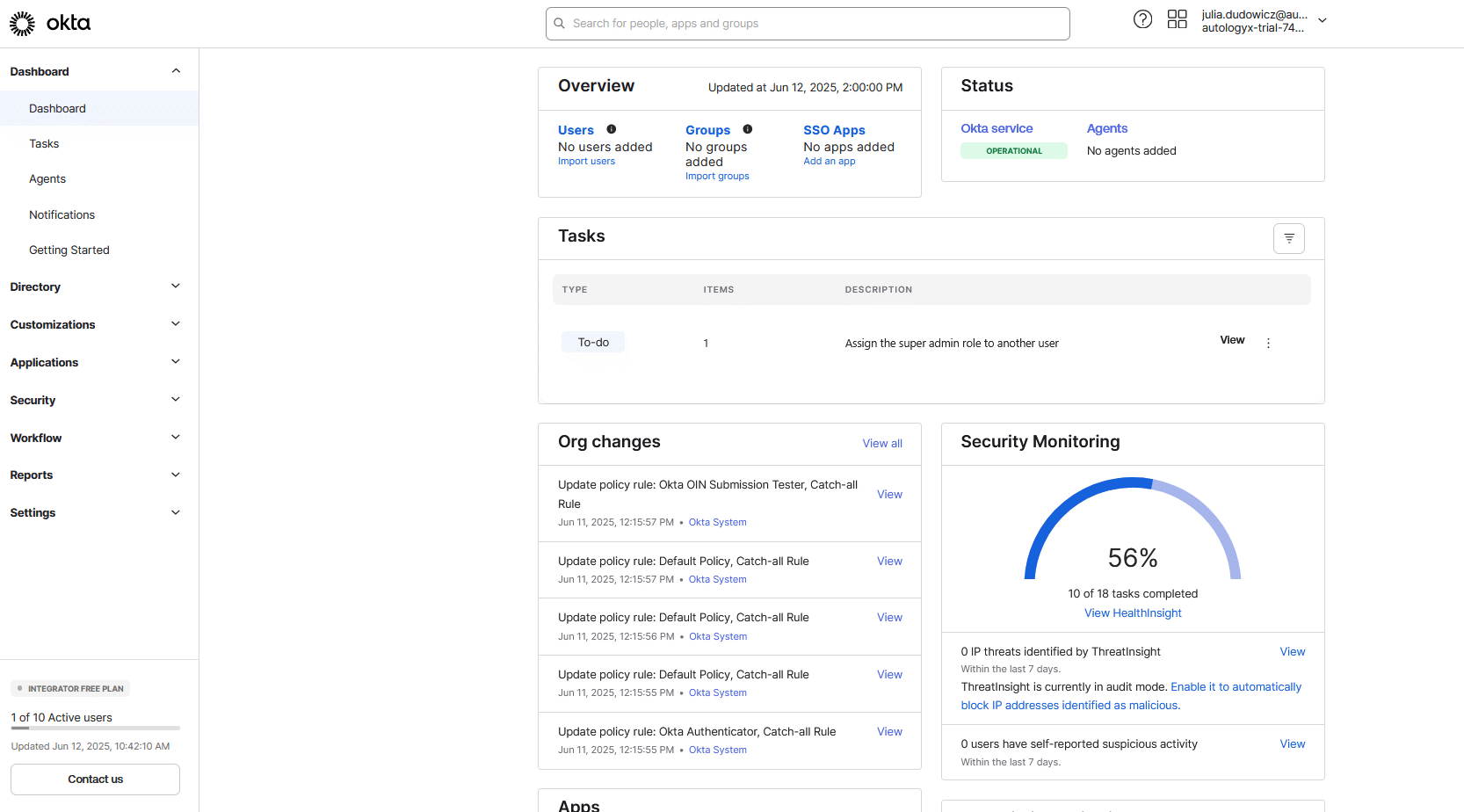Screen dimensions: 1464x812
Task: Click the Import users link
Action: click(586, 162)
